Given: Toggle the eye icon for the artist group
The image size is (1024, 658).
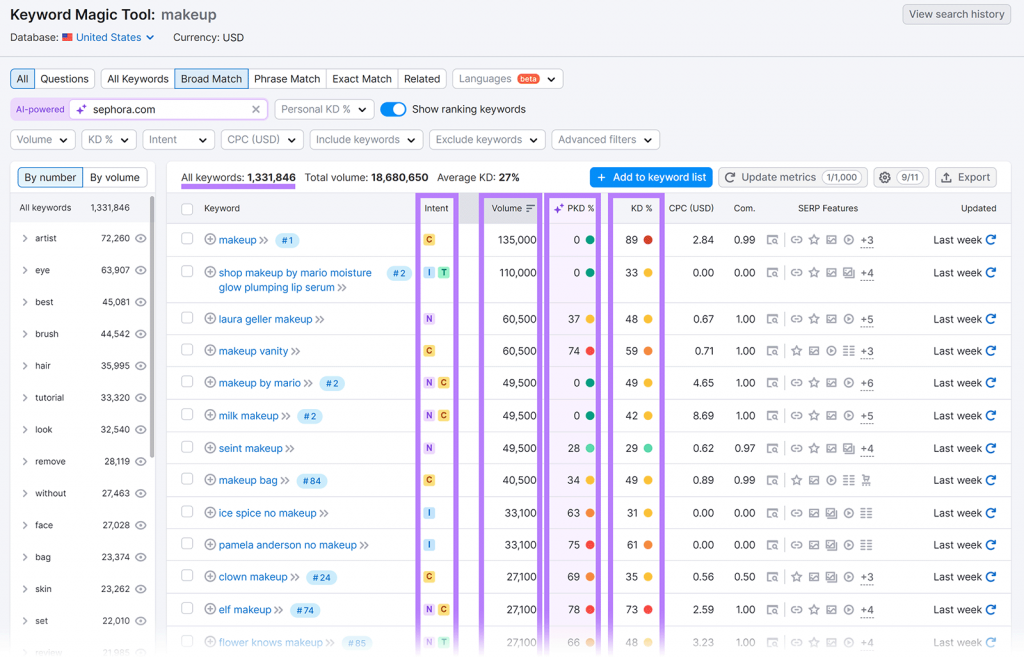Looking at the screenshot, I should [x=141, y=239].
